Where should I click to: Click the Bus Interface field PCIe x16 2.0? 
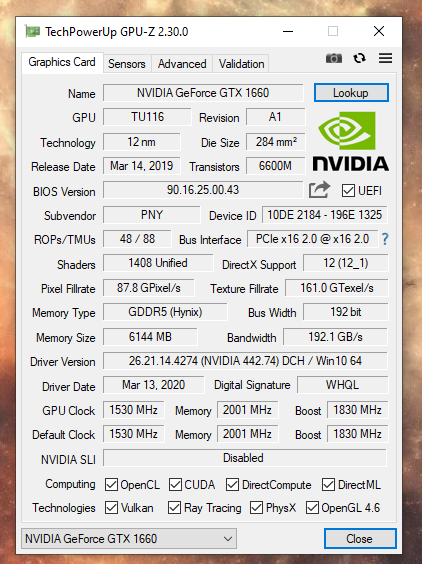click(x=312, y=239)
